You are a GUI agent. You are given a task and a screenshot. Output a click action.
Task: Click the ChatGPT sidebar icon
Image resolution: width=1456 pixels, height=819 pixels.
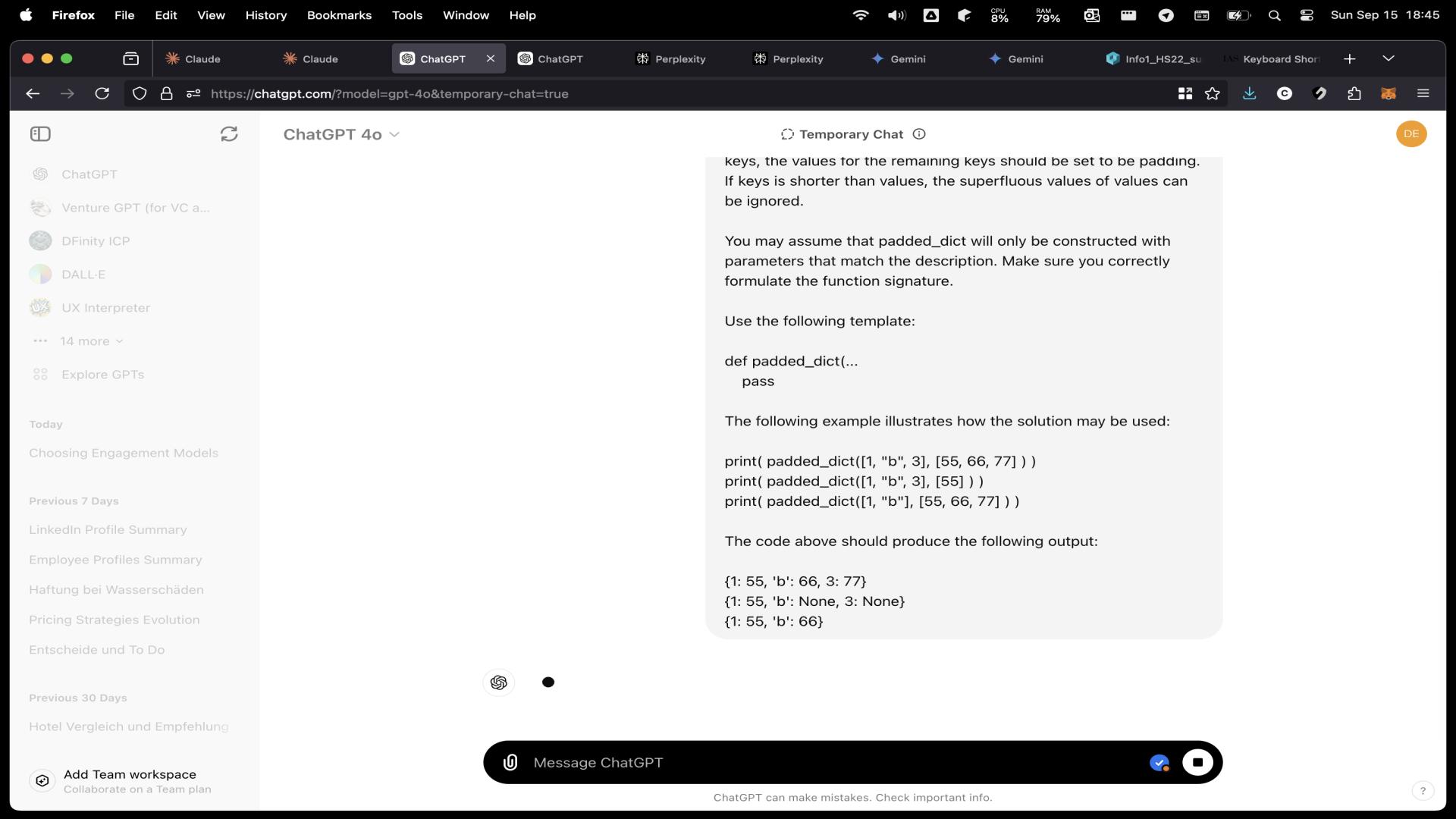tap(40, 133)
